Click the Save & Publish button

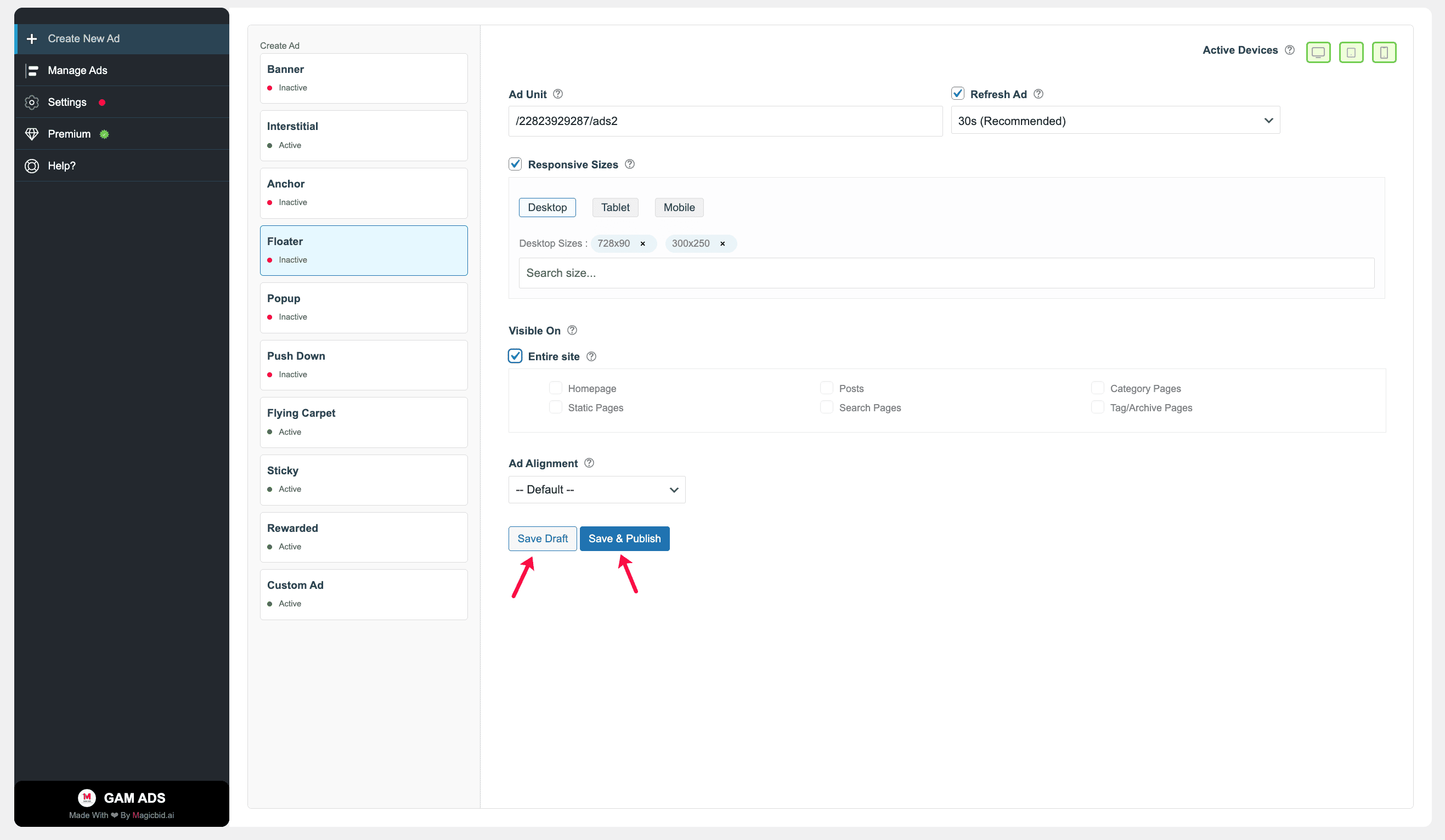(624, 538)
